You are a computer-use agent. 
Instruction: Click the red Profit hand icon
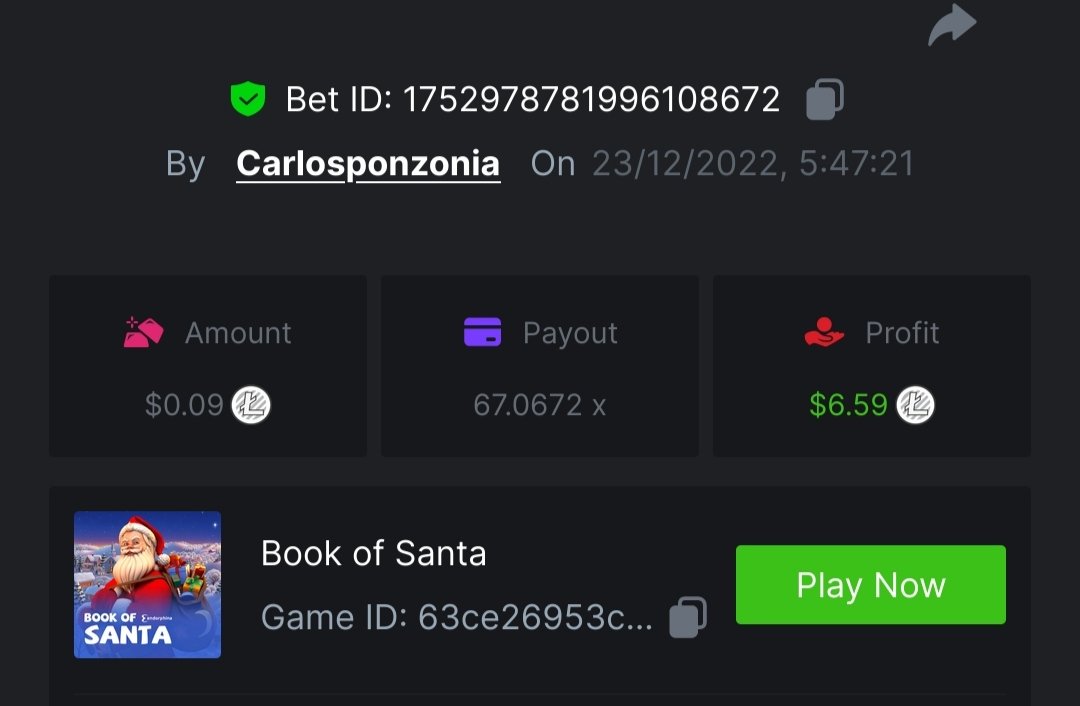824,333
